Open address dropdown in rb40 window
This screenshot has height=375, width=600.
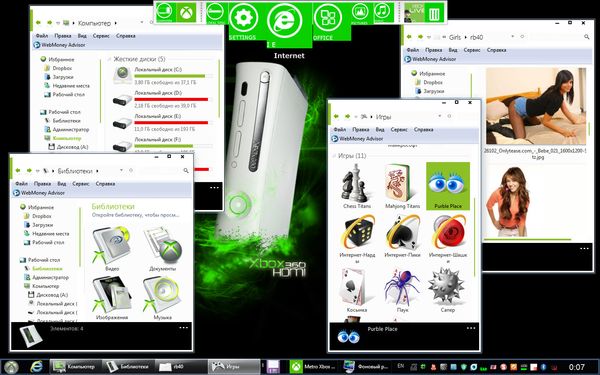coord(513,36)
